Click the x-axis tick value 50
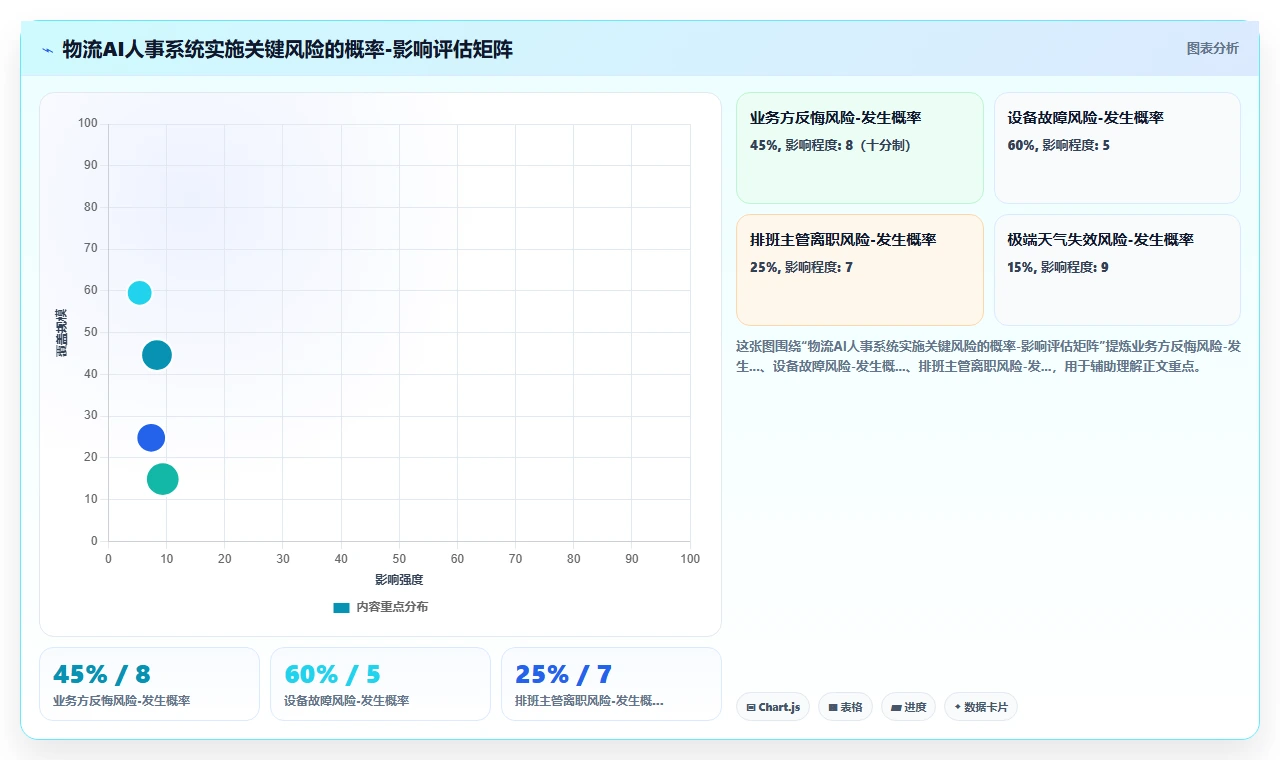The height and width of the screenshot is (760, 1280). point(399,558)
